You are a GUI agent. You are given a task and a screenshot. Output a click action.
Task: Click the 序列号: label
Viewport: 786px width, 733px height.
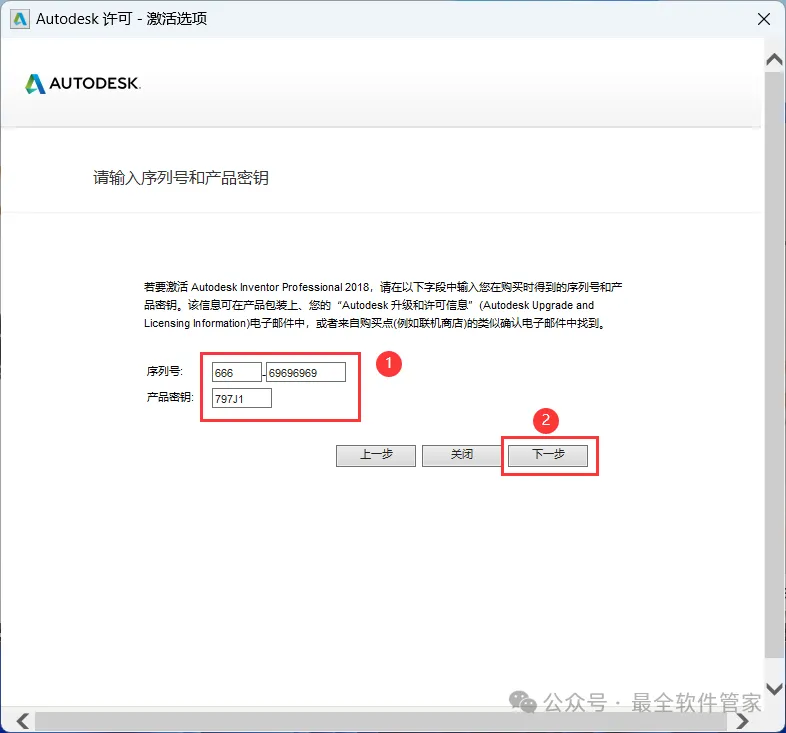click(165, 371)
